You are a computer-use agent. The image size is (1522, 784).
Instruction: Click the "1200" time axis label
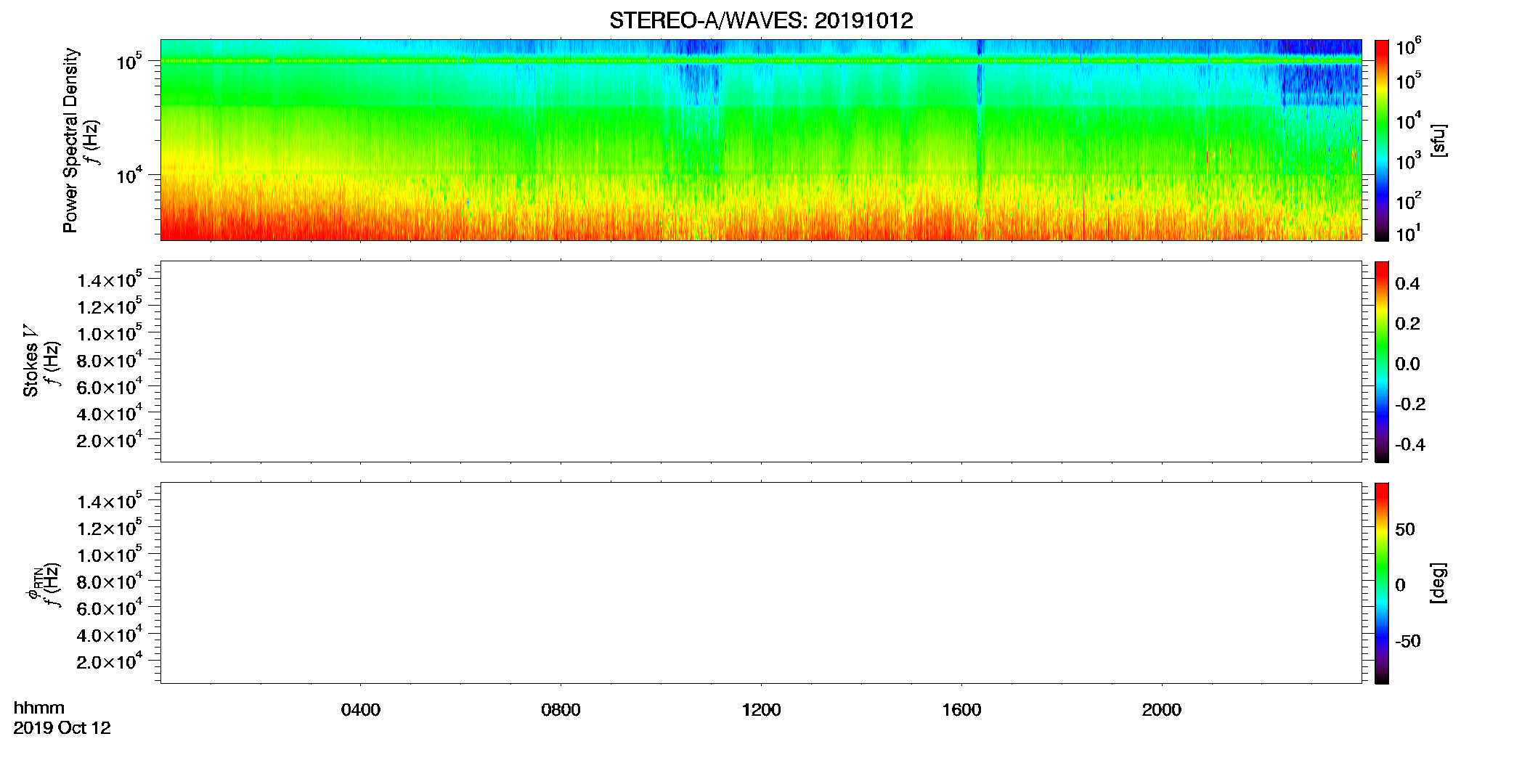pos(761,710)
